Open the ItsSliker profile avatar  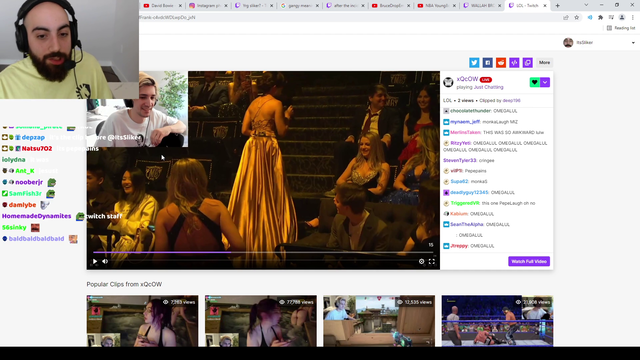pyautogui.click(x=568, y=42)
